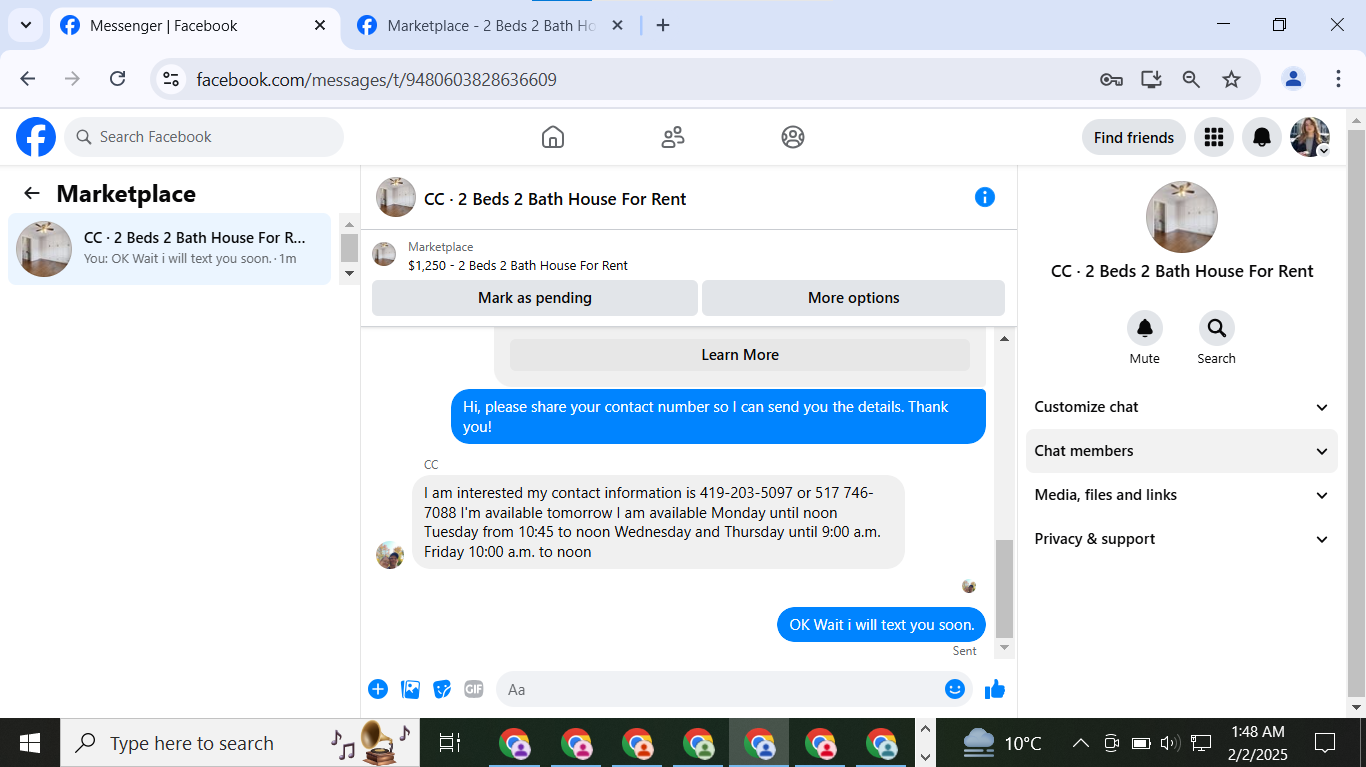Open the CC 2 Beds conversation in list

(x=169, y=249)
